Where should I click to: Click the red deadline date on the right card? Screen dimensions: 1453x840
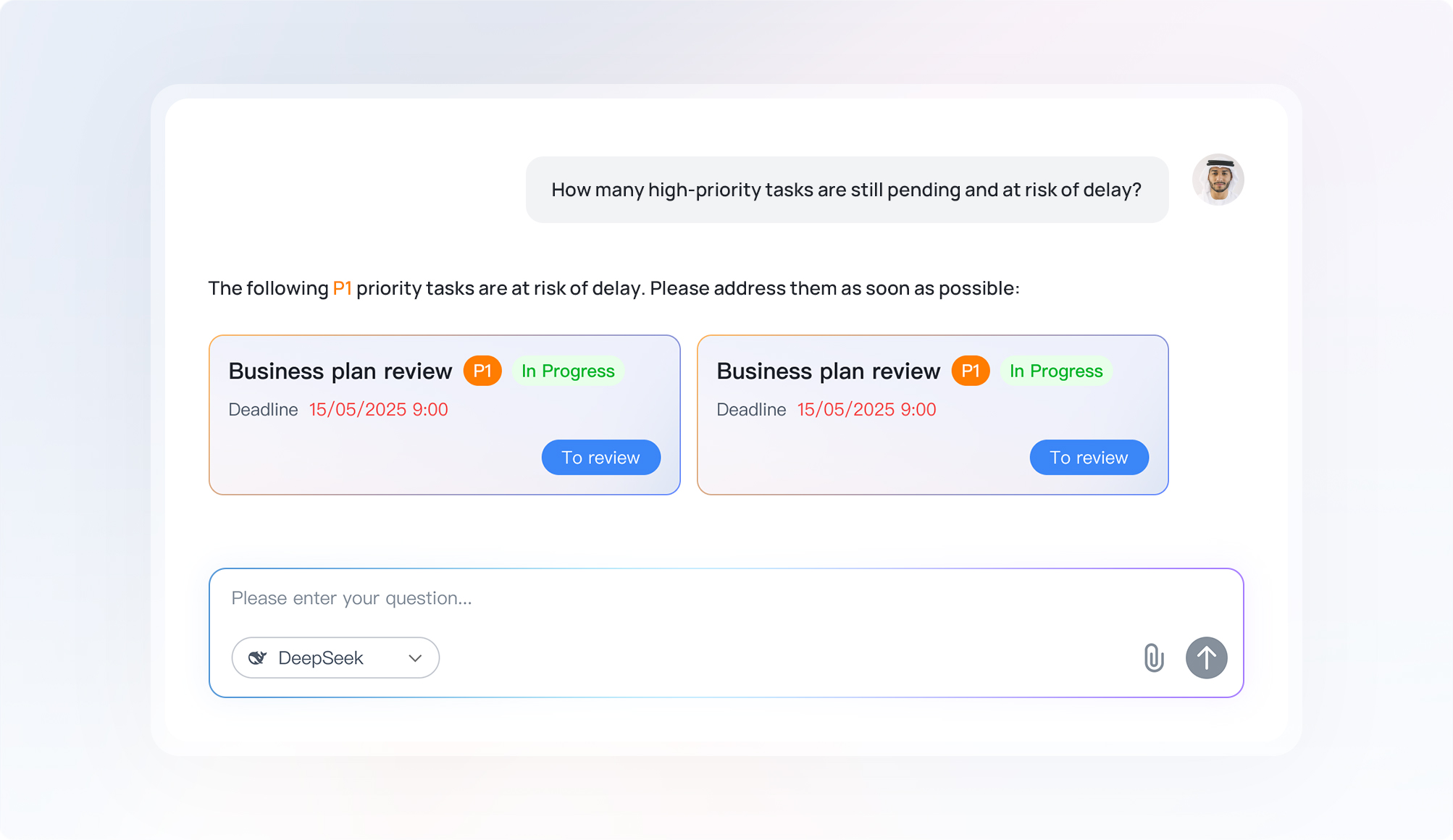point(866,409)
